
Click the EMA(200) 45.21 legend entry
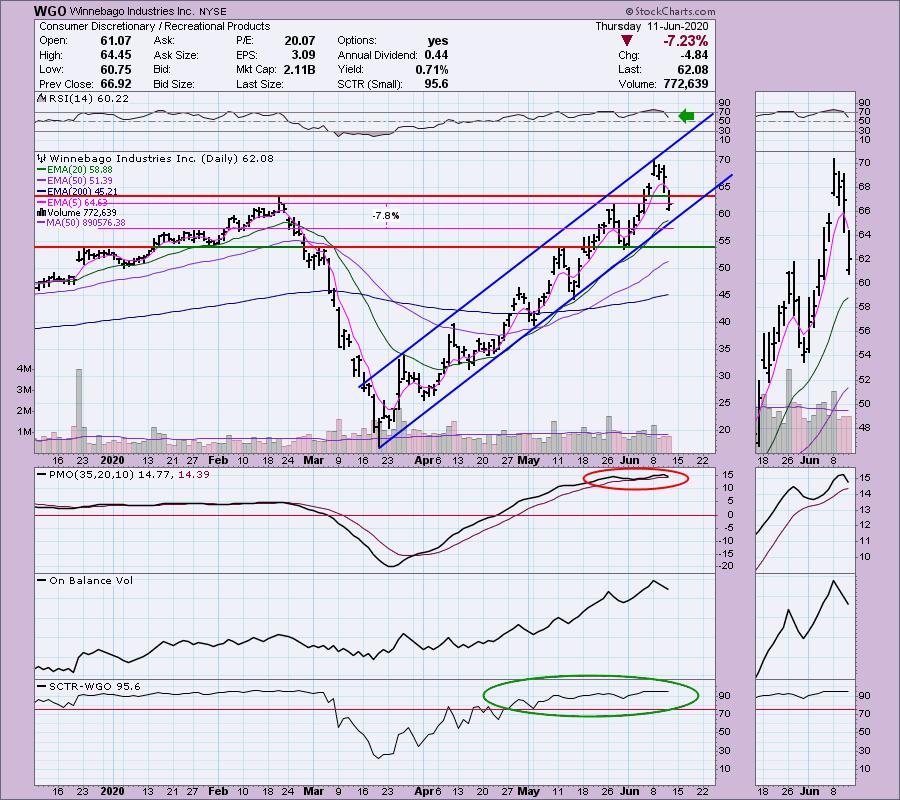tap(82, 192)
